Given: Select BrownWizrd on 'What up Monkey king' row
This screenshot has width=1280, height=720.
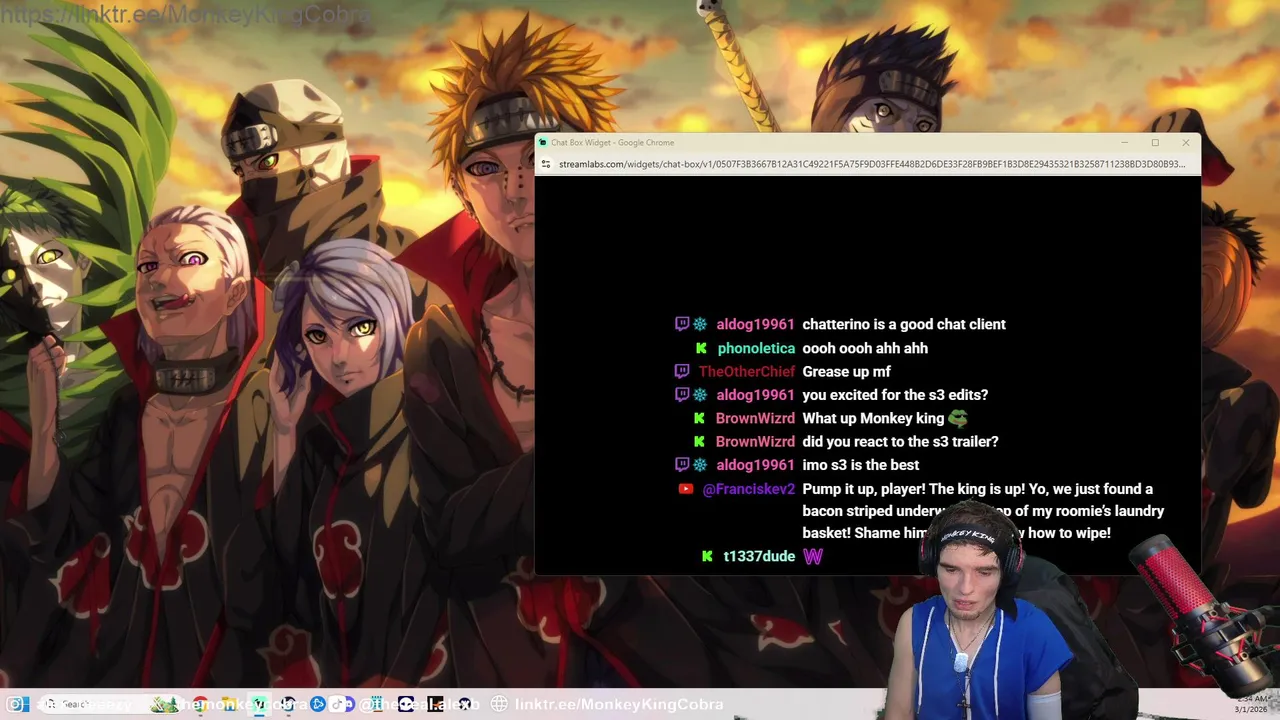Looking at the screenshot, I should coord(755,418).
